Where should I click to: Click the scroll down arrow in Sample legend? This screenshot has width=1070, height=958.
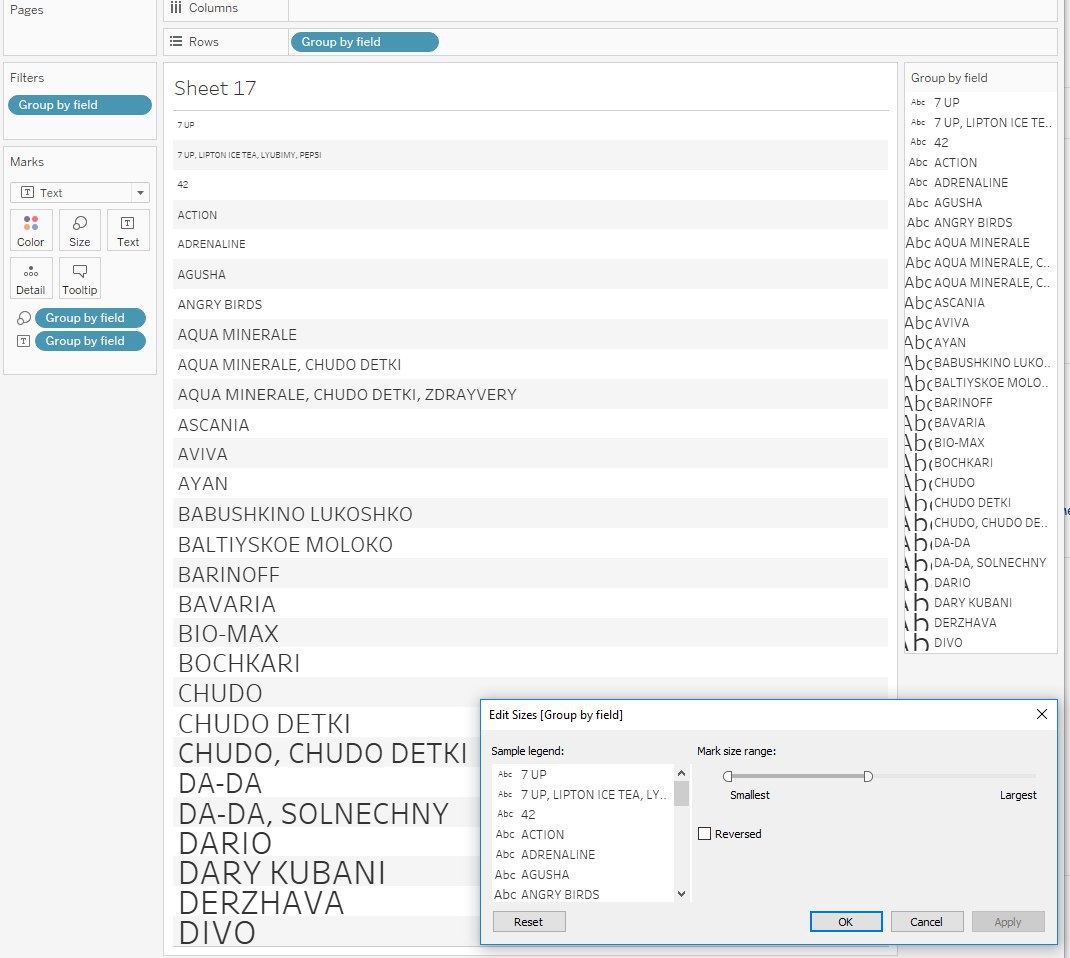(x=681, y=894)
